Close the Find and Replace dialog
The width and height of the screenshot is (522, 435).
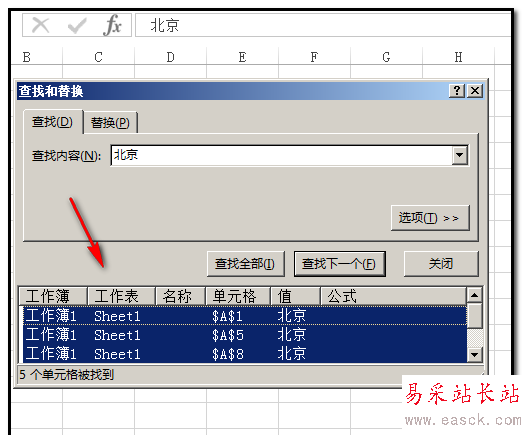[475, 91]
